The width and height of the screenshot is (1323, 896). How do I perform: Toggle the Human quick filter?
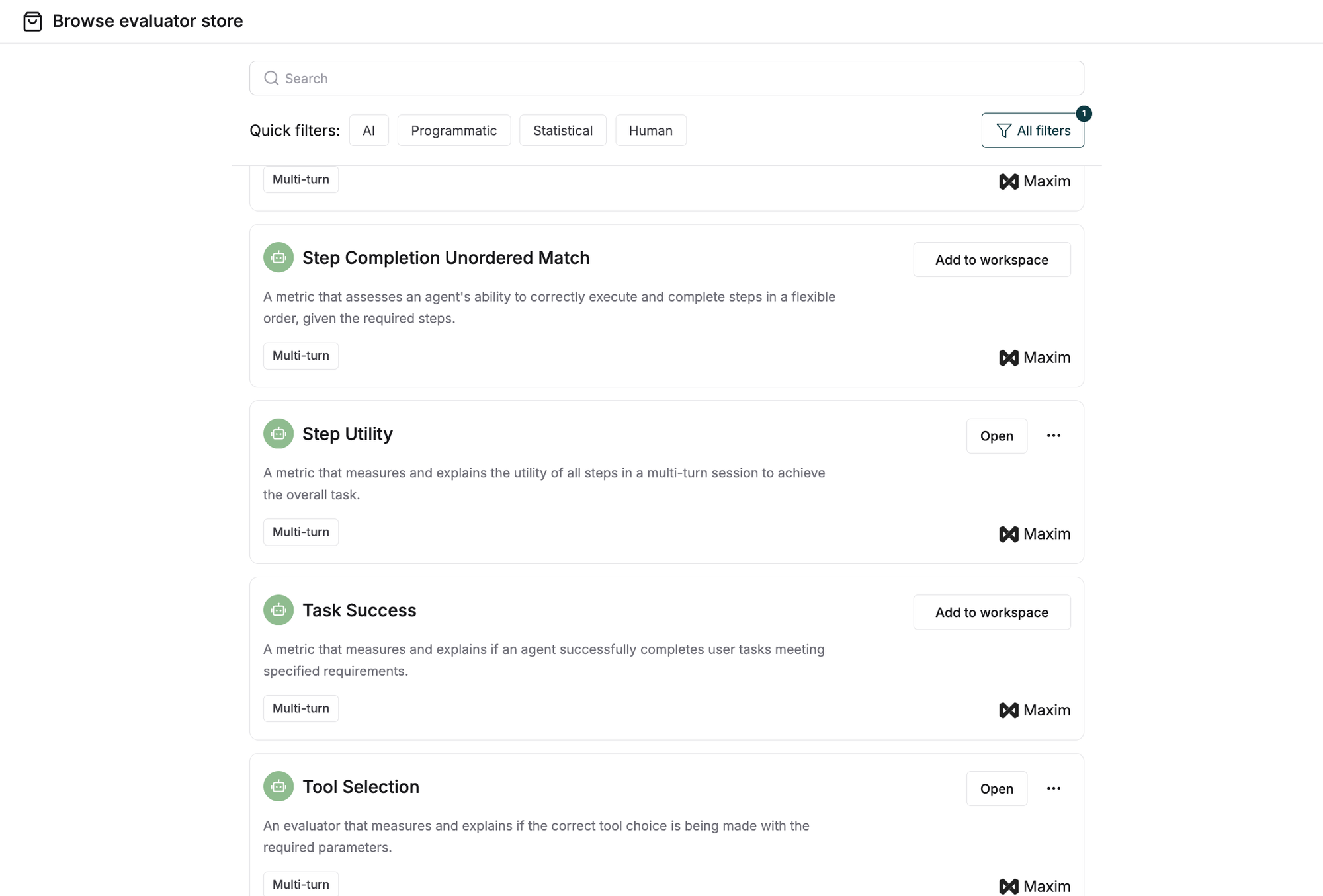[x=650, y=130]
